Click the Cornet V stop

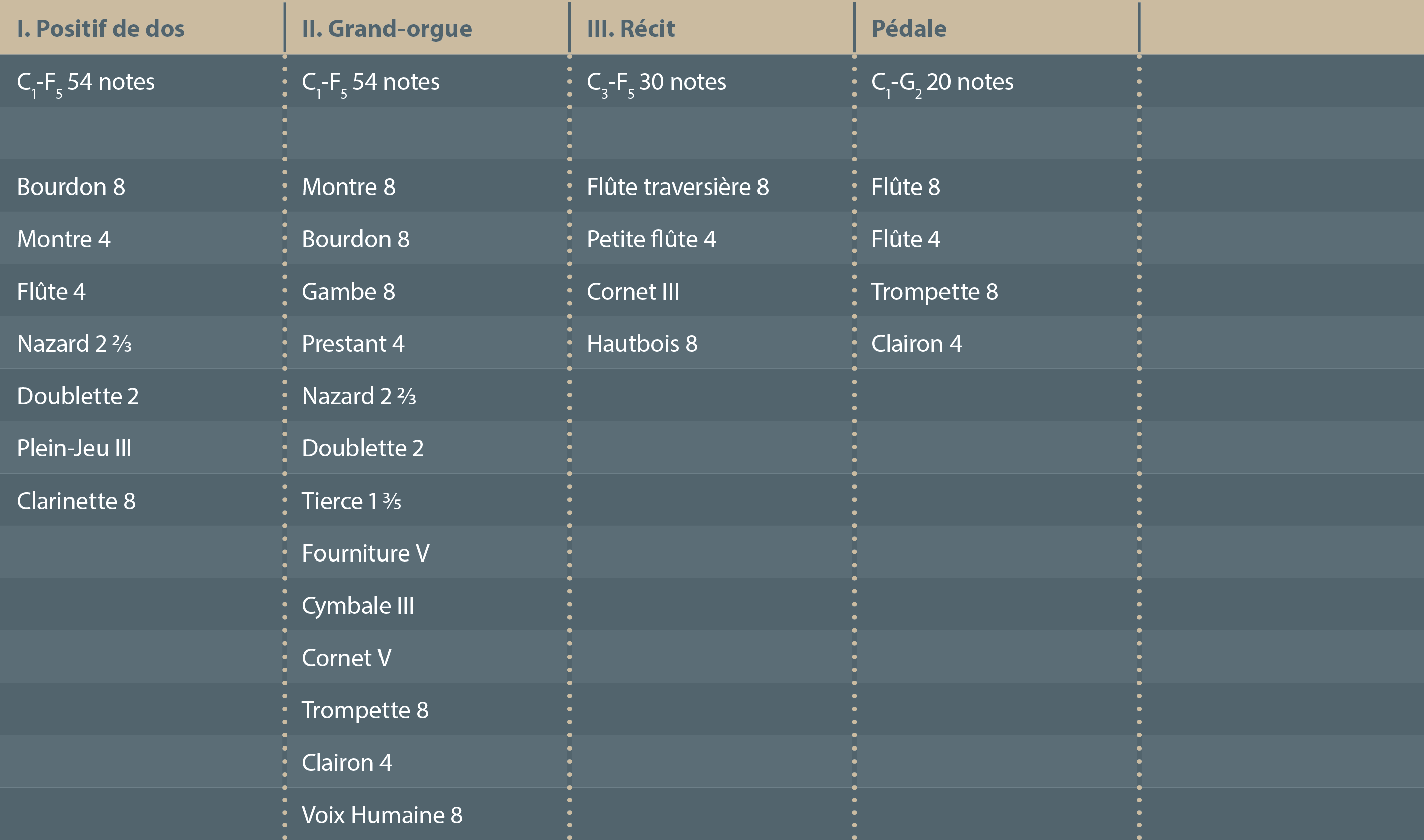tap(346, 658)
